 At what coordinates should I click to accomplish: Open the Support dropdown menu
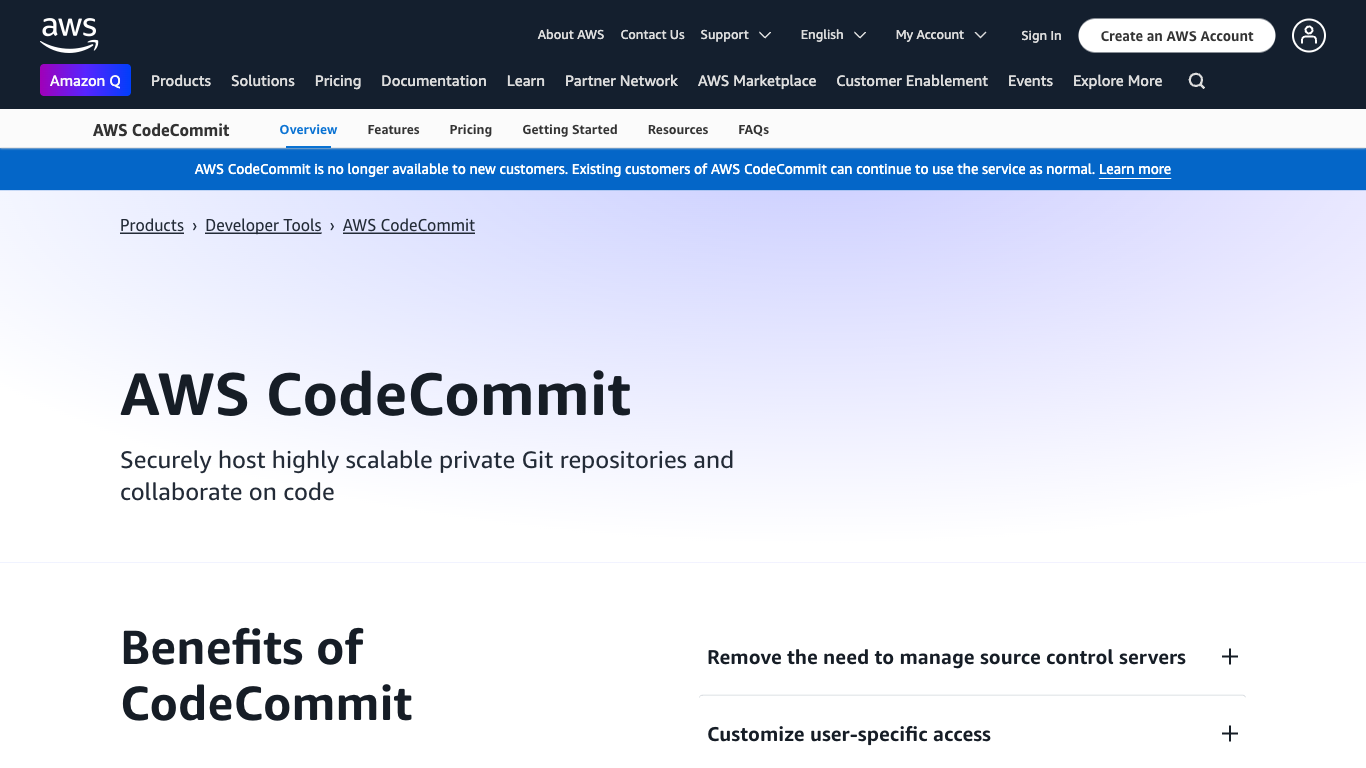(735, 35)
